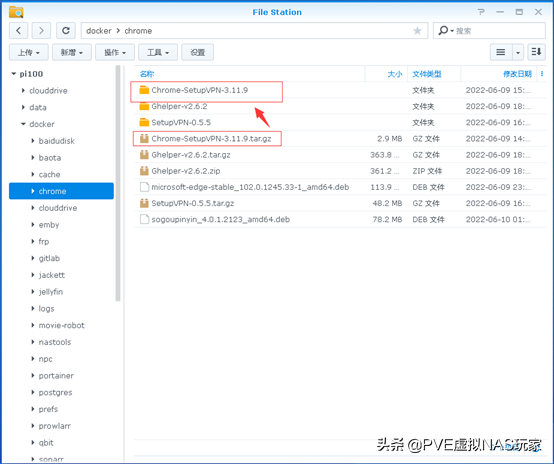The image size is (554, 464).
Task: Select Ghelper-v2.6.2.zip archive icon
Action: point(144,171)
